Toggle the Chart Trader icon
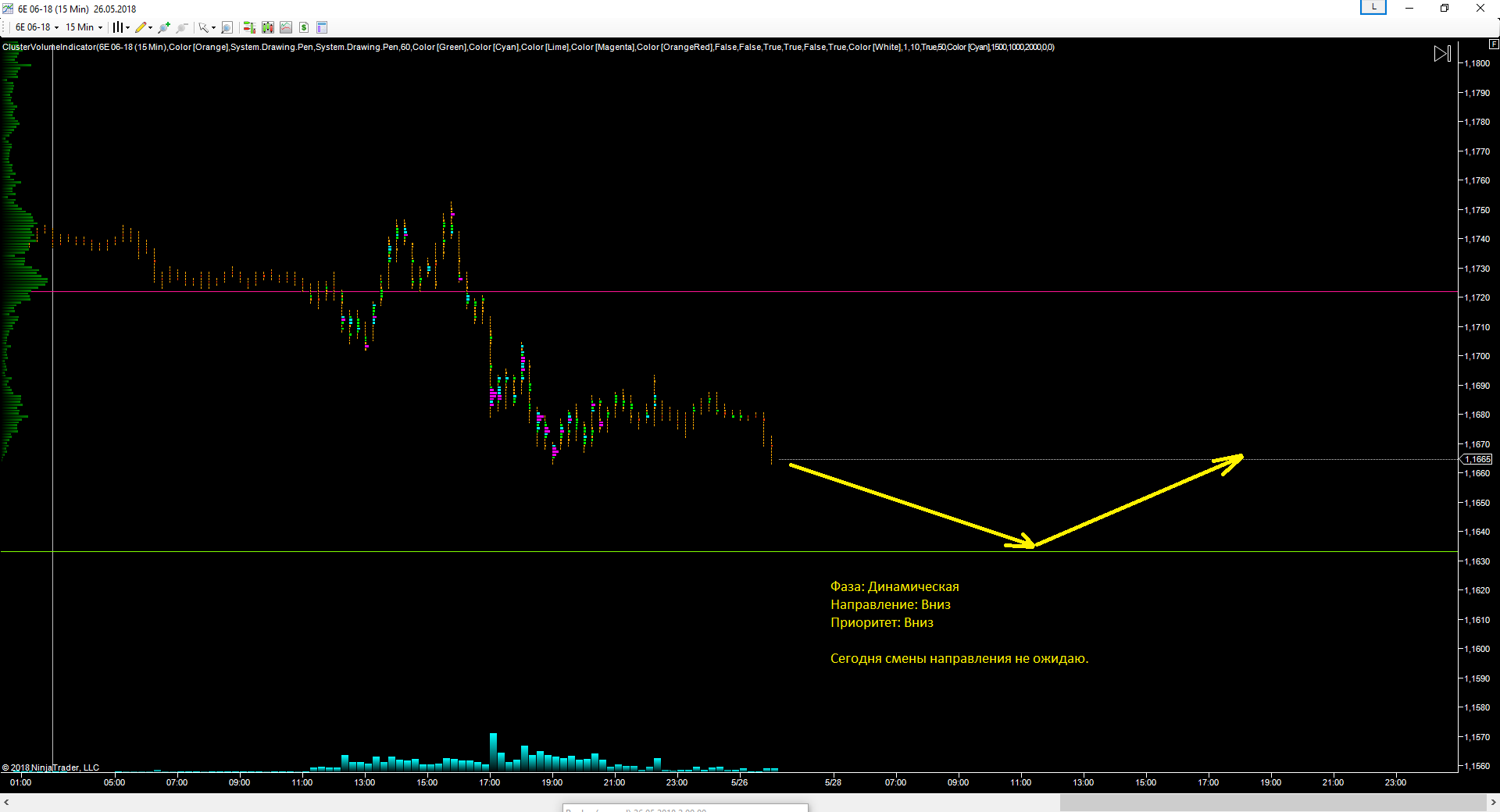The width and height of the screenshot is (1500, 812). click(x=249, y=27)
